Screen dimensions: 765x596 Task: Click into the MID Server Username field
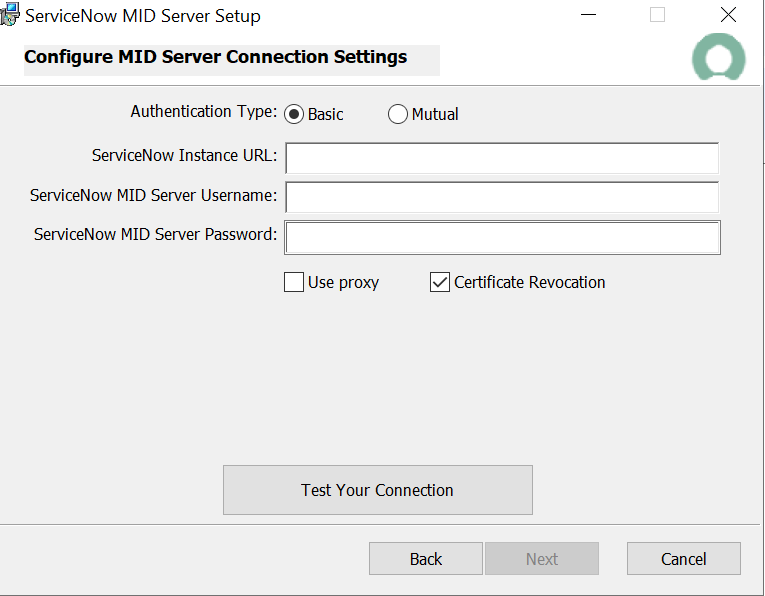click(x=502, y=197)
